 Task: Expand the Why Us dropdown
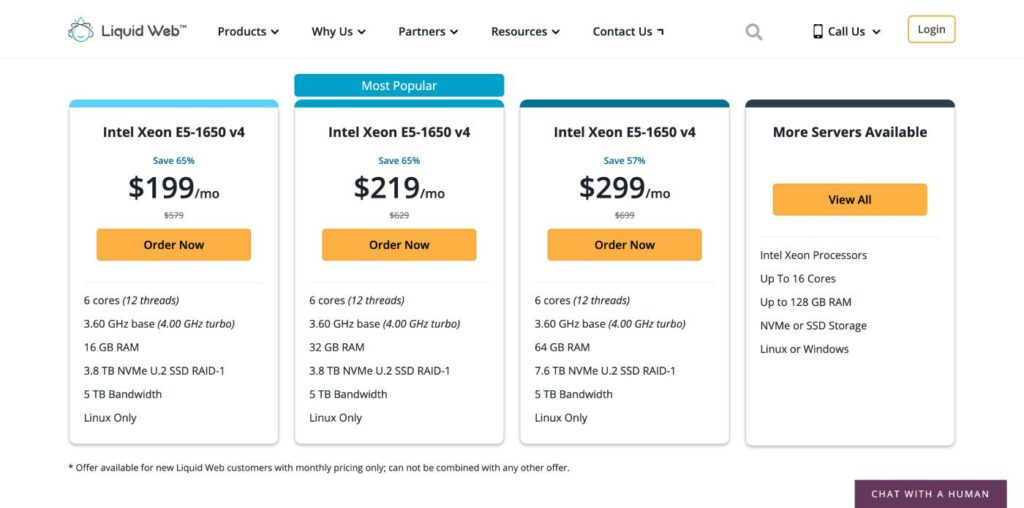tap(338, 31)
